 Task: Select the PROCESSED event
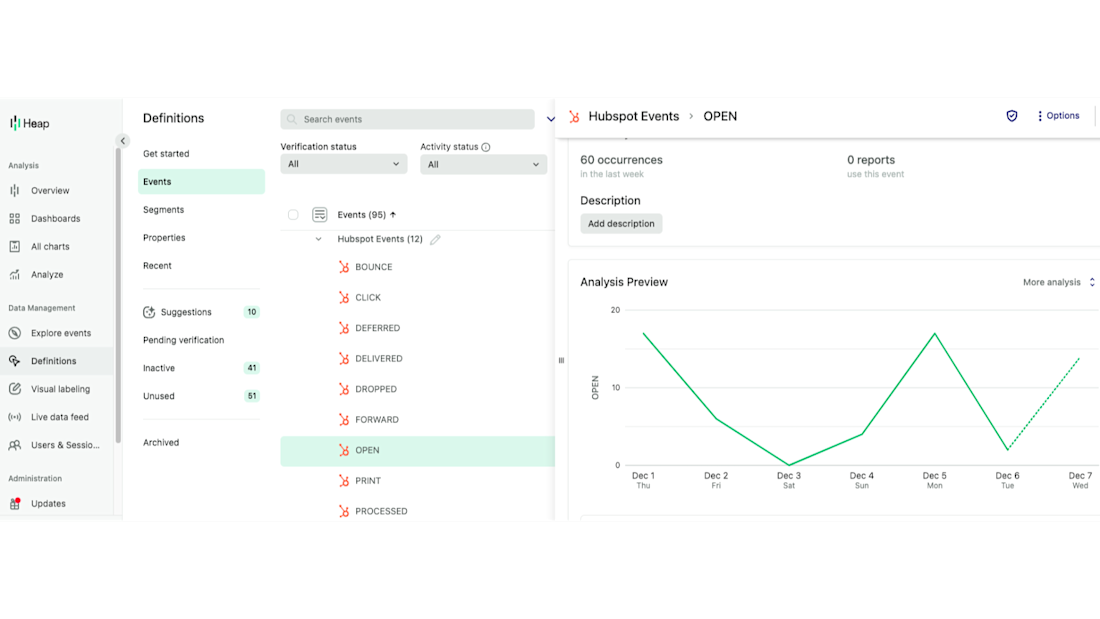[381, 512]
